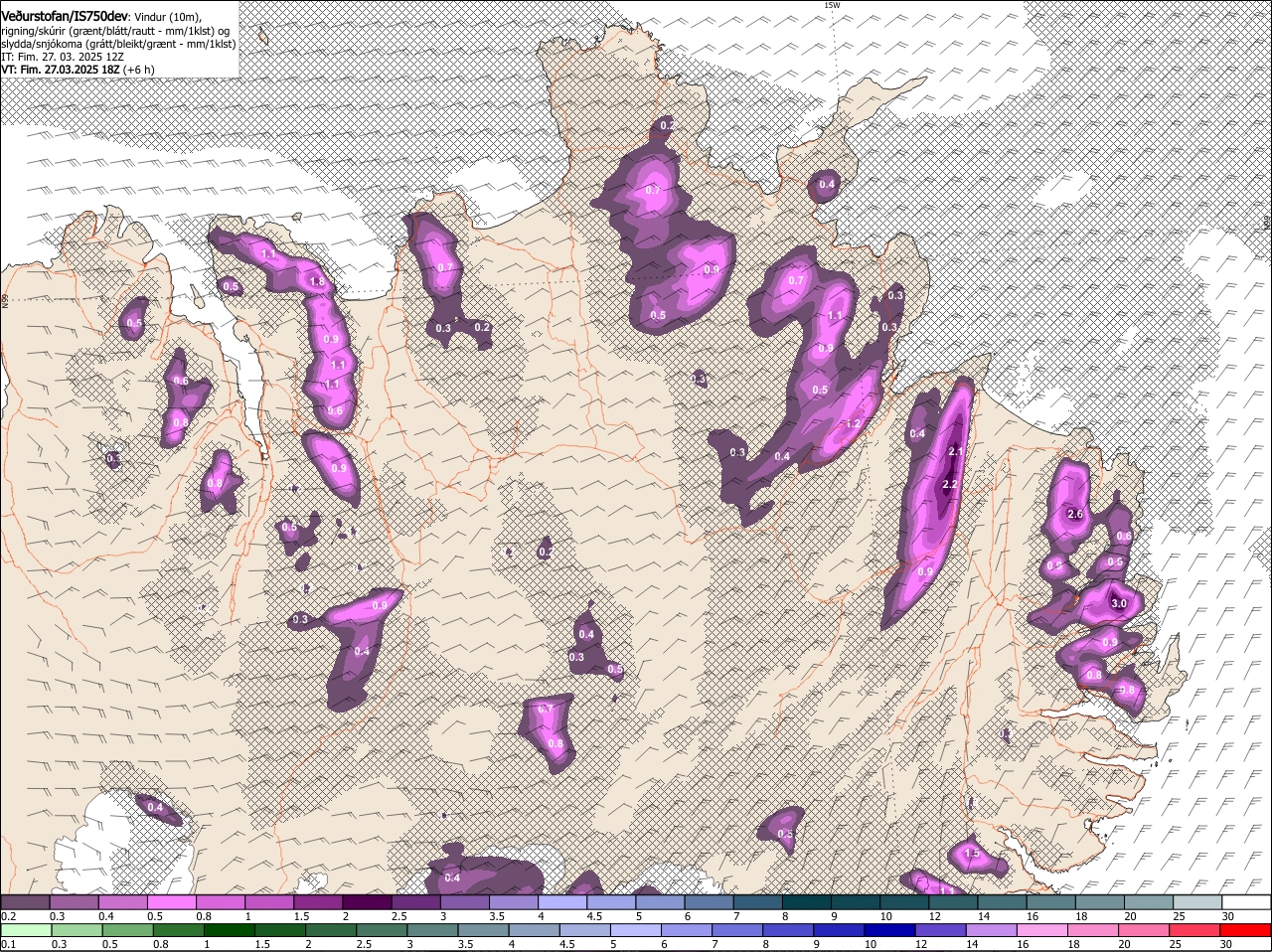Pick the bright red rain swatch above 30
Viewport: 1272px width, 952px height.
click(x=1247, y=930)
